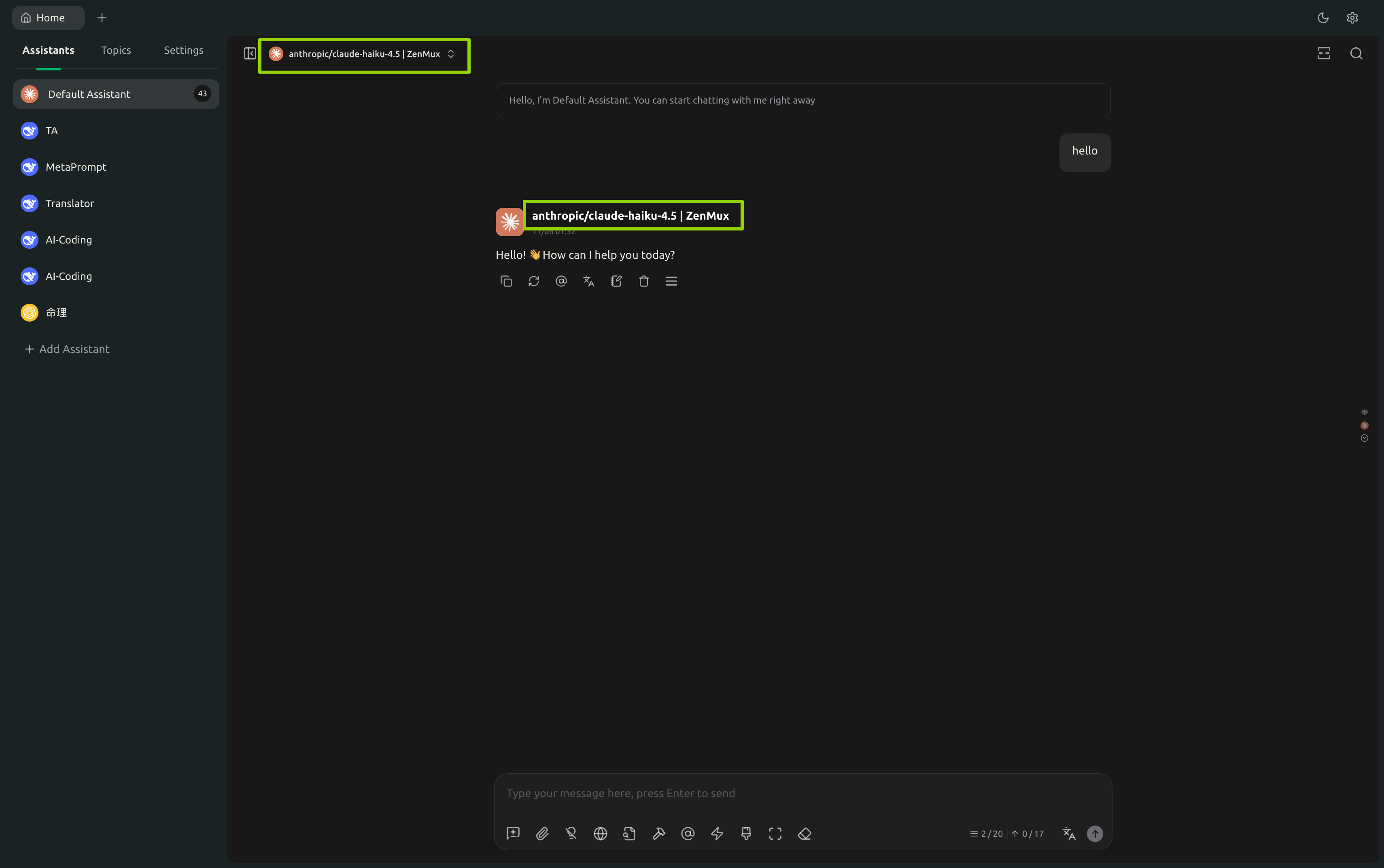Send the message with the arrow button
This screenshot has width=1384, height=868.
point(1095,834)
